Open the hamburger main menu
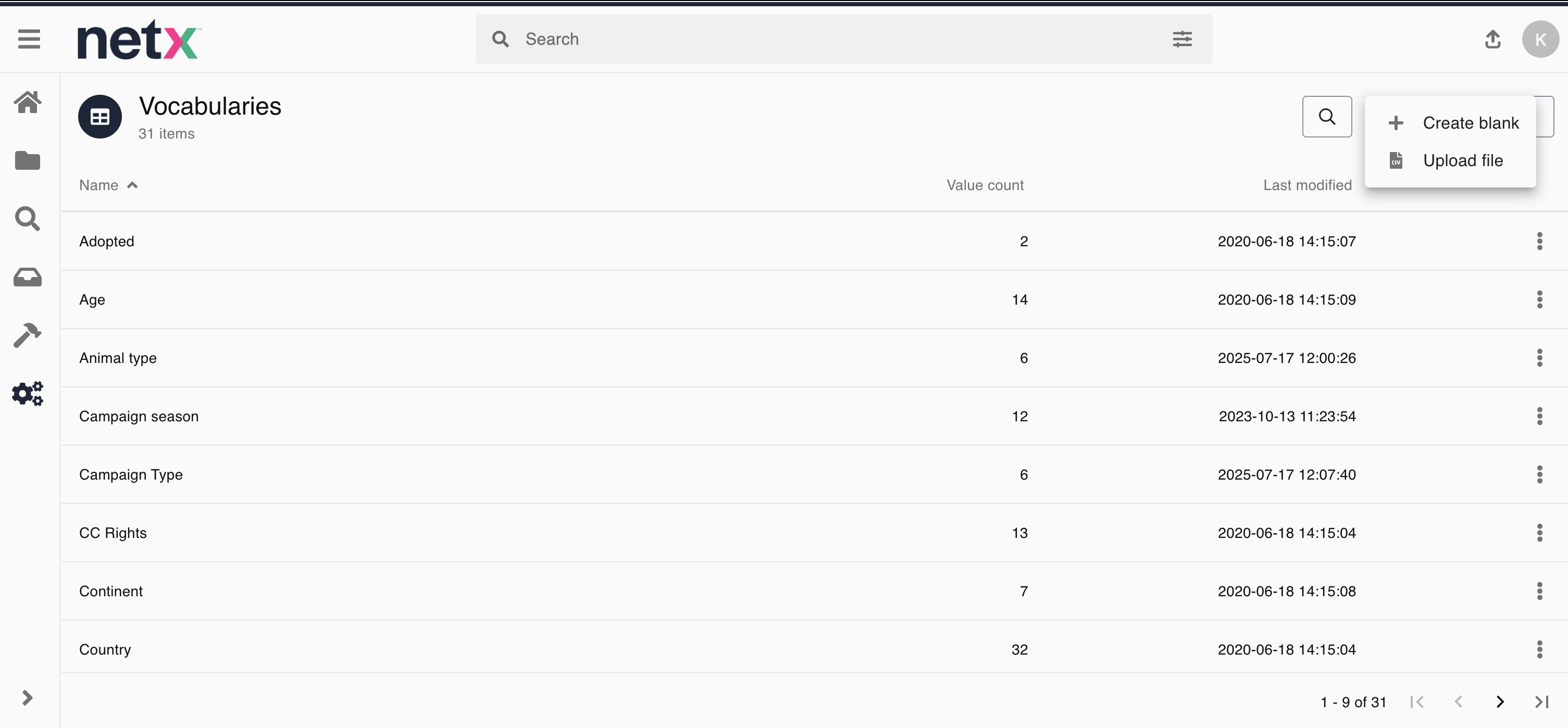The height and width of the screenshot is (728, 1568). pos(29,39)
